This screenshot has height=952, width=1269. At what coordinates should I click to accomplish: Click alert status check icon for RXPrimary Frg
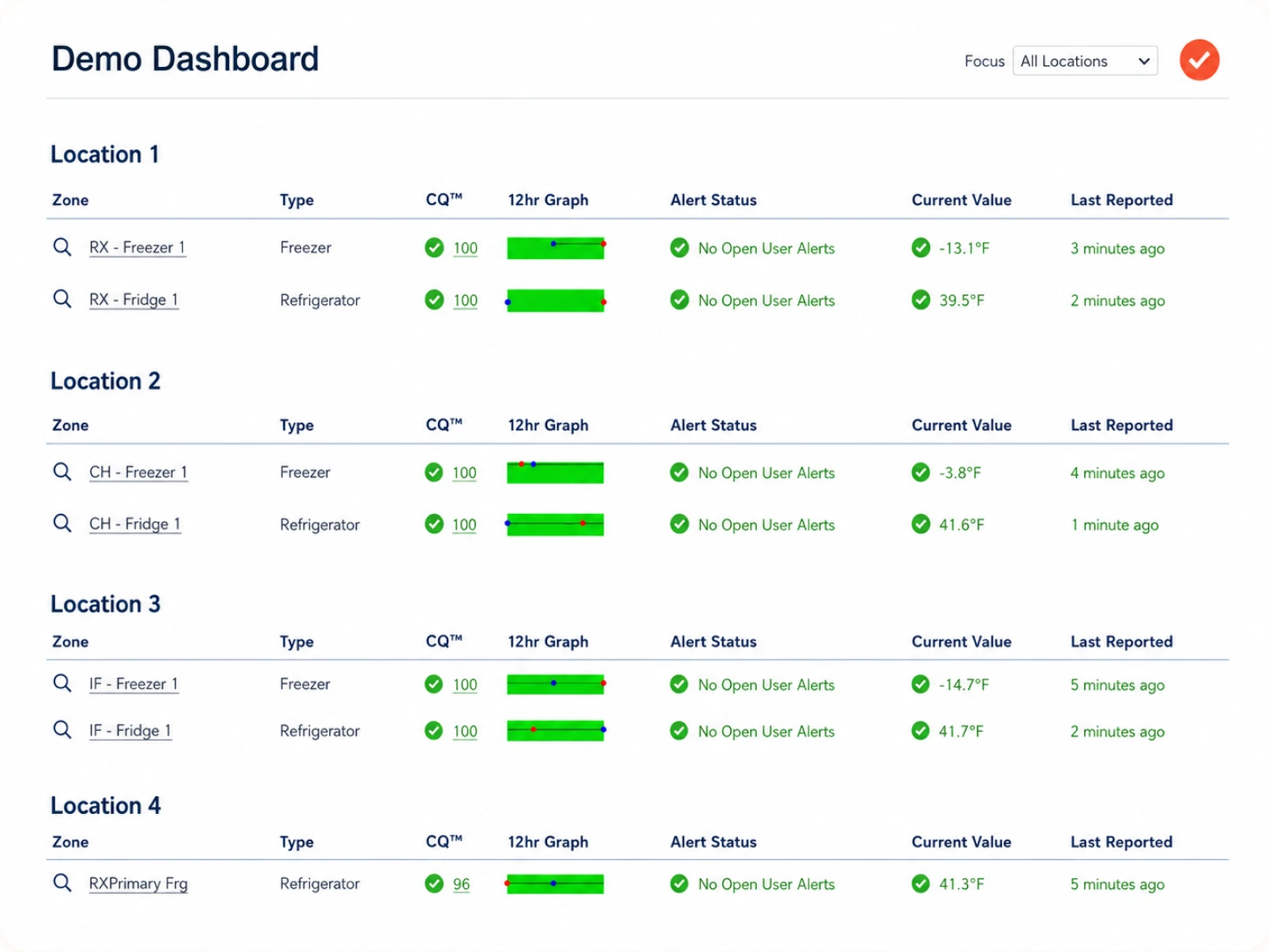click(x=679, y=883)
